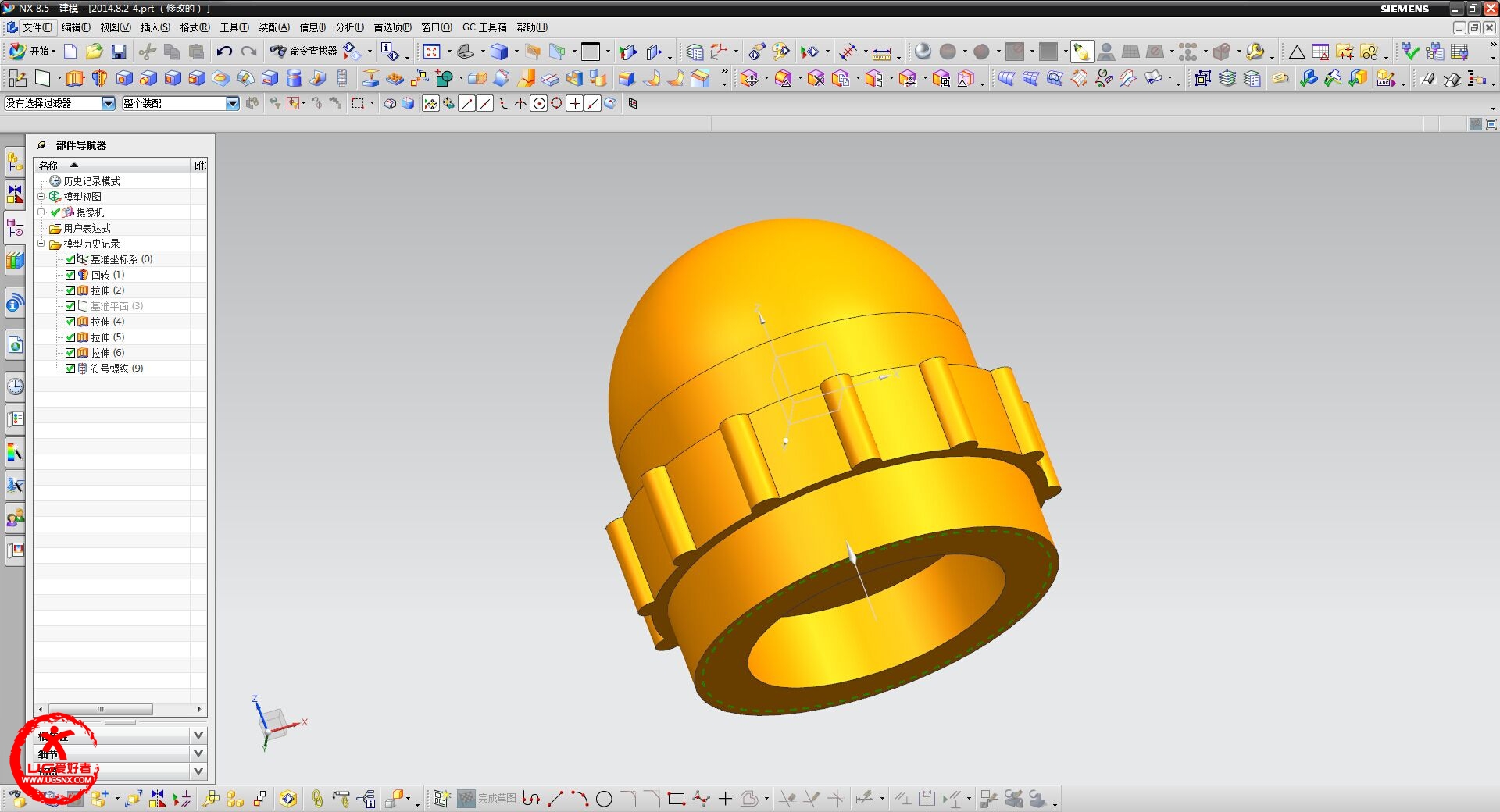Select the Extrude feature tool icon

pyautogui.click(x=75, y=78)
